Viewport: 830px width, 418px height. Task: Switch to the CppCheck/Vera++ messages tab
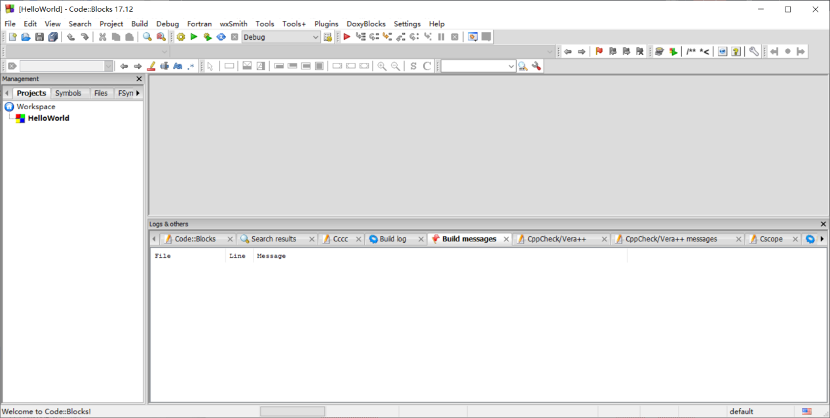tap(671, 239)
